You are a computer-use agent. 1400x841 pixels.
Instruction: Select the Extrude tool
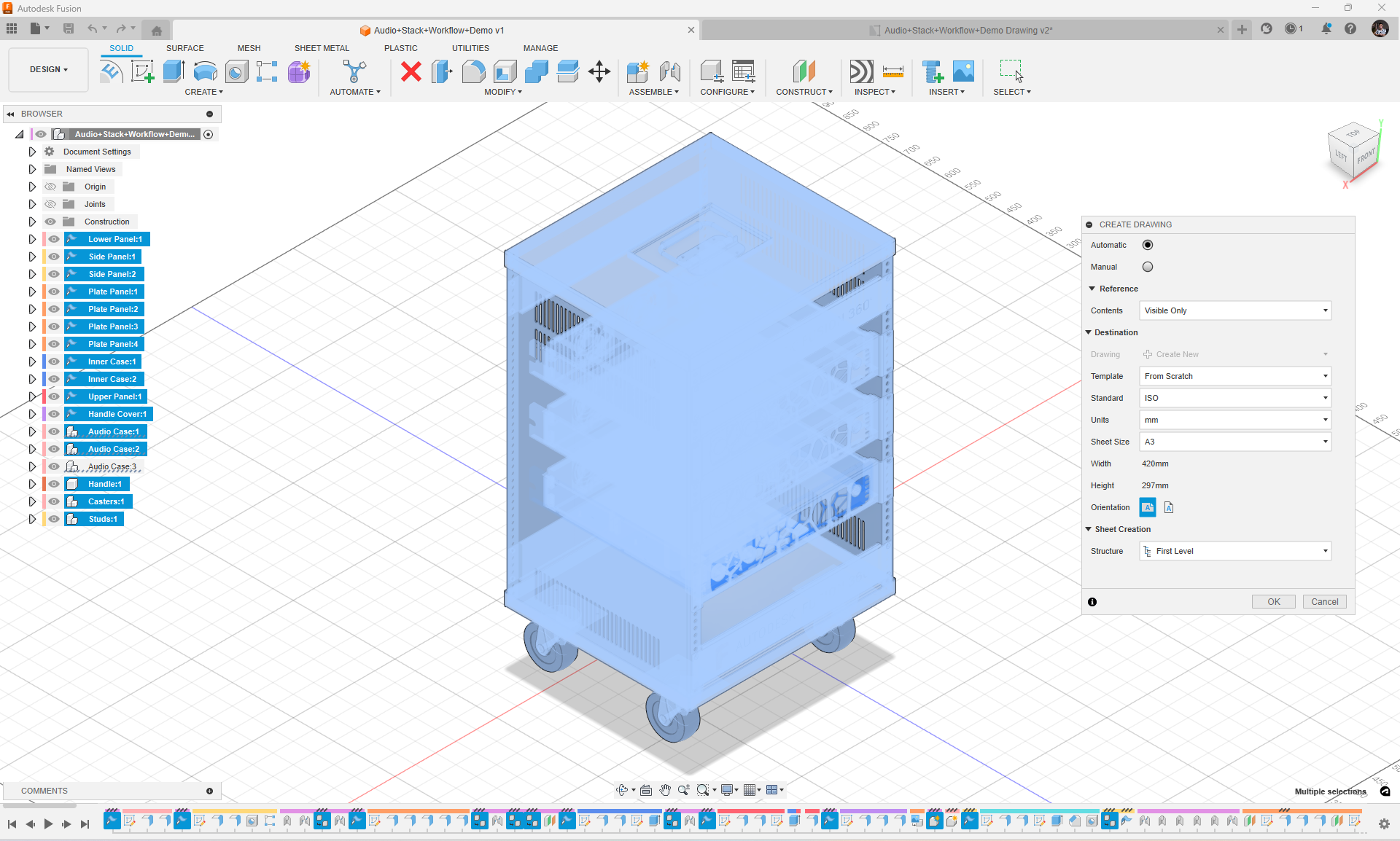[174, 71]
